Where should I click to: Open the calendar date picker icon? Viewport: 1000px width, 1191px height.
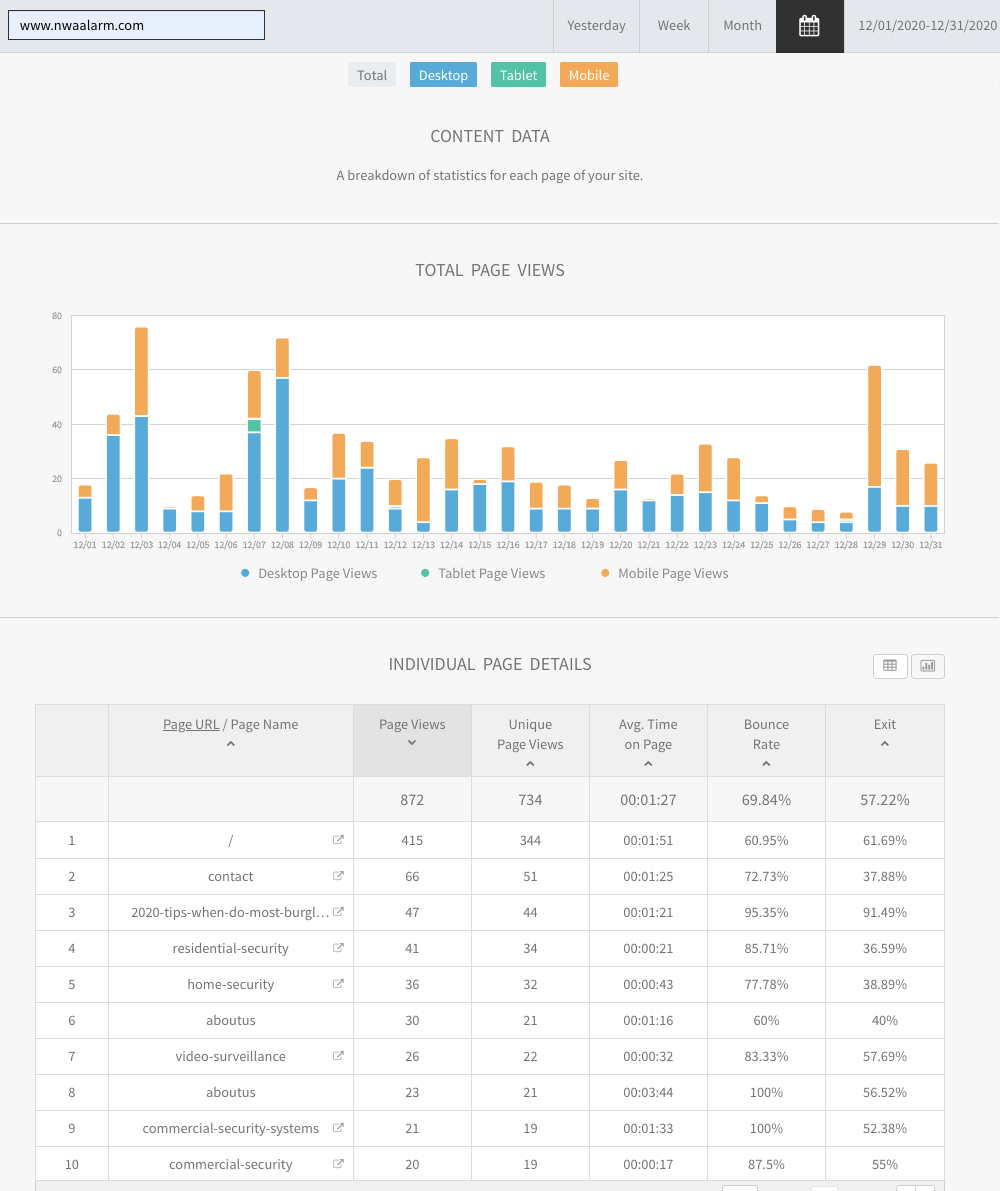coord(809,26)
